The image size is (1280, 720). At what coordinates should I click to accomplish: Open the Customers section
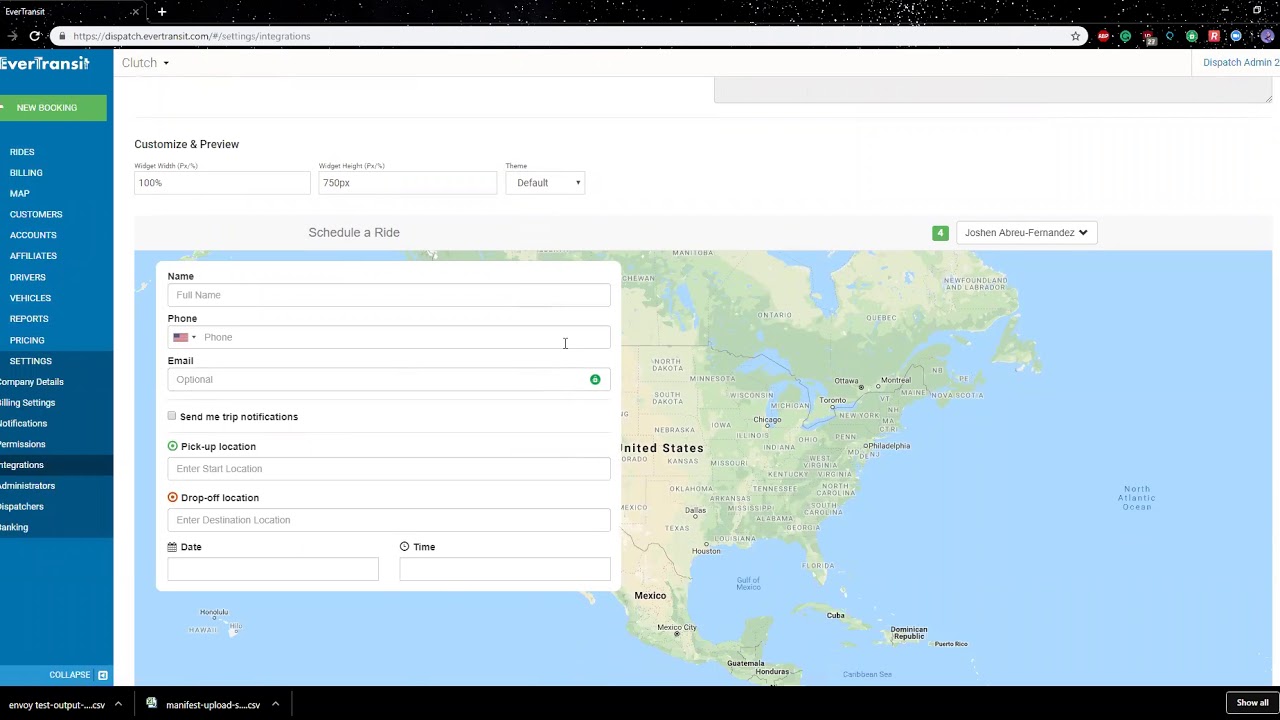click(x=36, y=215)
